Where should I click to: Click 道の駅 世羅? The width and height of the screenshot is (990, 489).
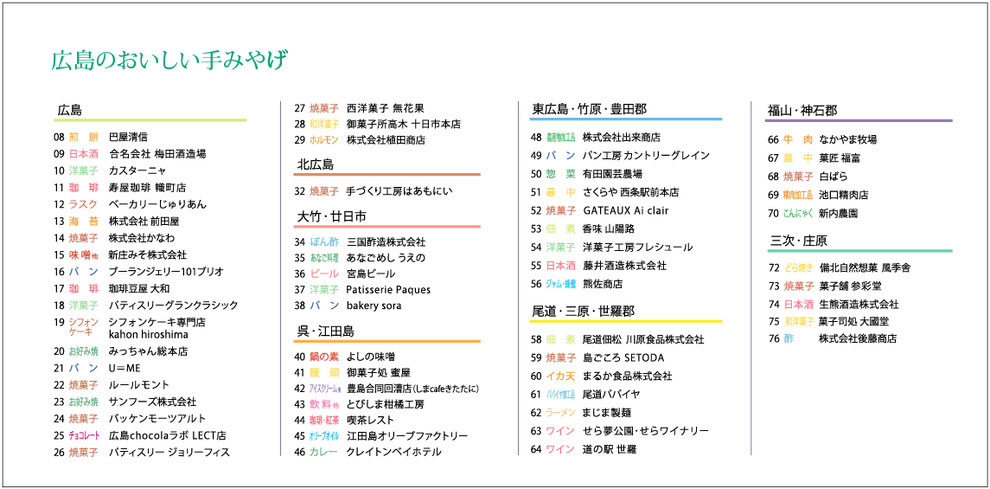tap(609, 449)
